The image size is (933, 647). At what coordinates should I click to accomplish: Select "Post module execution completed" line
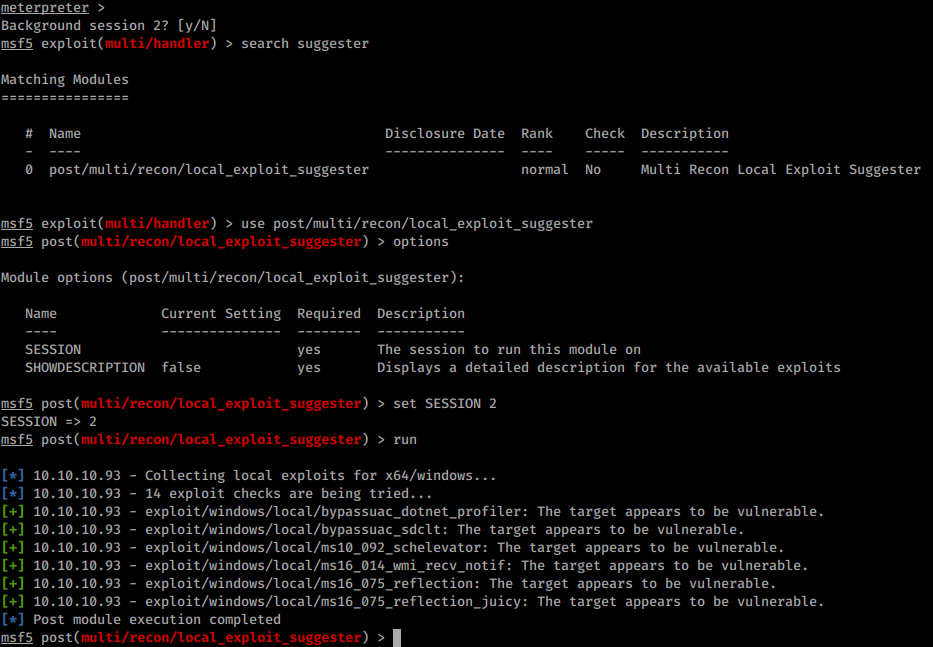(x=156, y=619)
